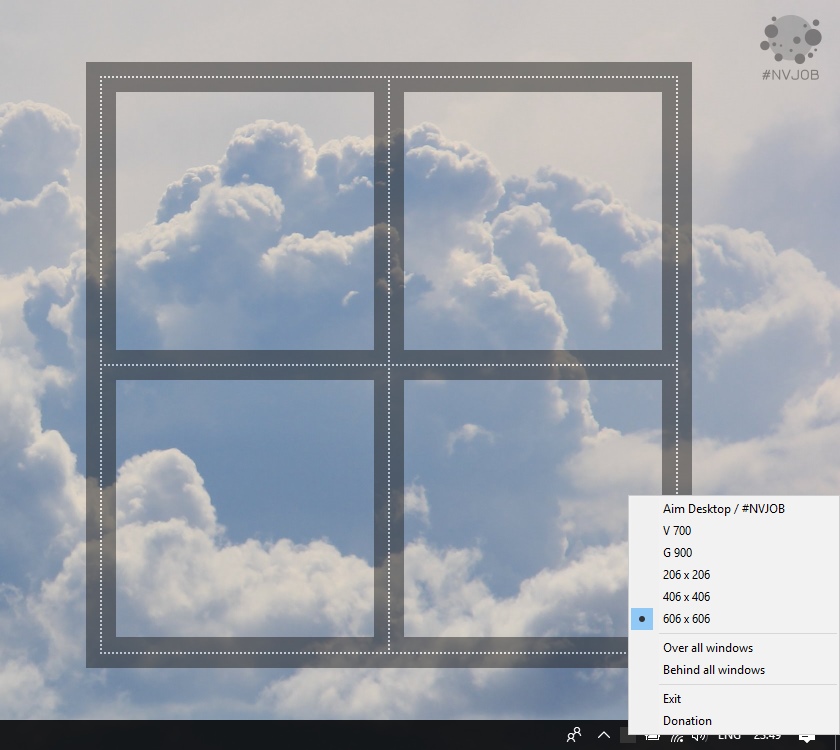Expand the hidden tray icons chevron
Image resolution: width=840 pixels, height=750 pixels.
click(x=604, y=735)
